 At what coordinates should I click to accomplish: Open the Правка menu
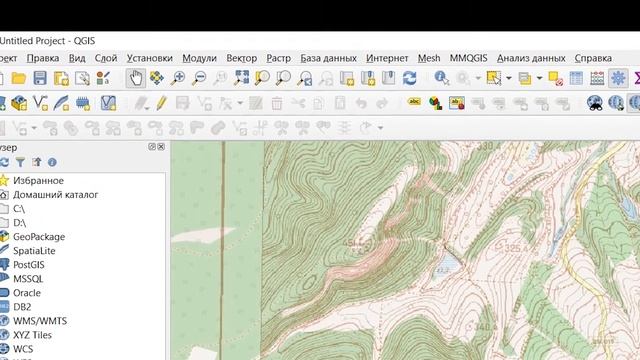pyautogui.click(x=43, y=58)
